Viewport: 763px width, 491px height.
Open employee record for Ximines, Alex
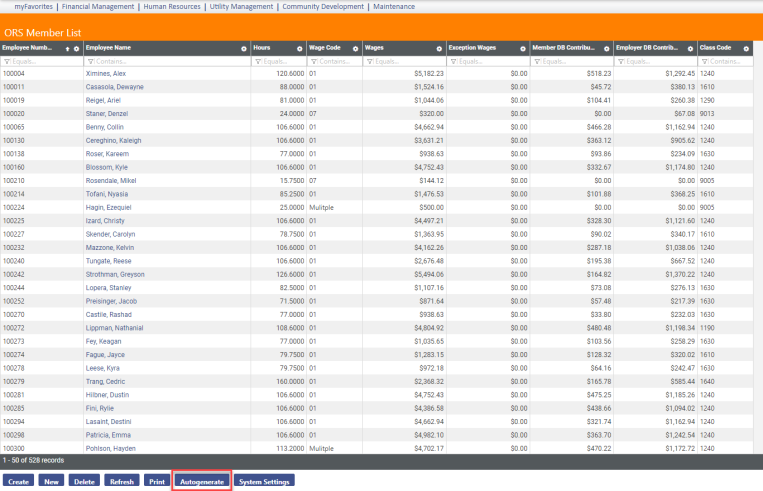click(x=106, y=74)
